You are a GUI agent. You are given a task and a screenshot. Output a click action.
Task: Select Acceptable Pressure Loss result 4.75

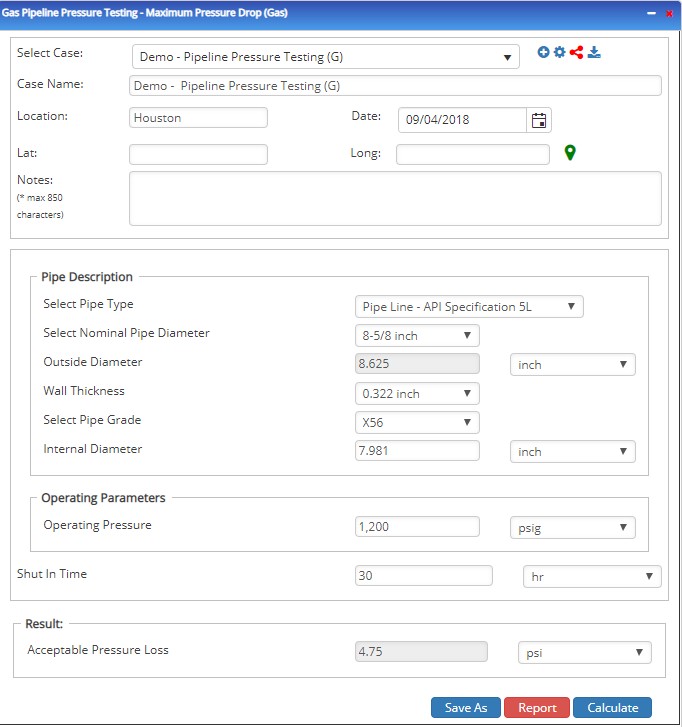click(x=421, y=651)
